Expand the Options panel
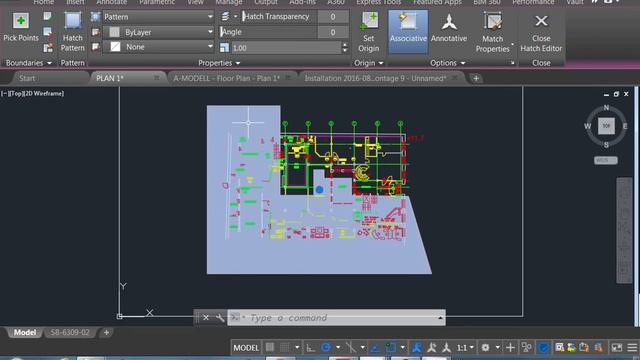This screenshot has width=640, height=360. click(447, 63)
